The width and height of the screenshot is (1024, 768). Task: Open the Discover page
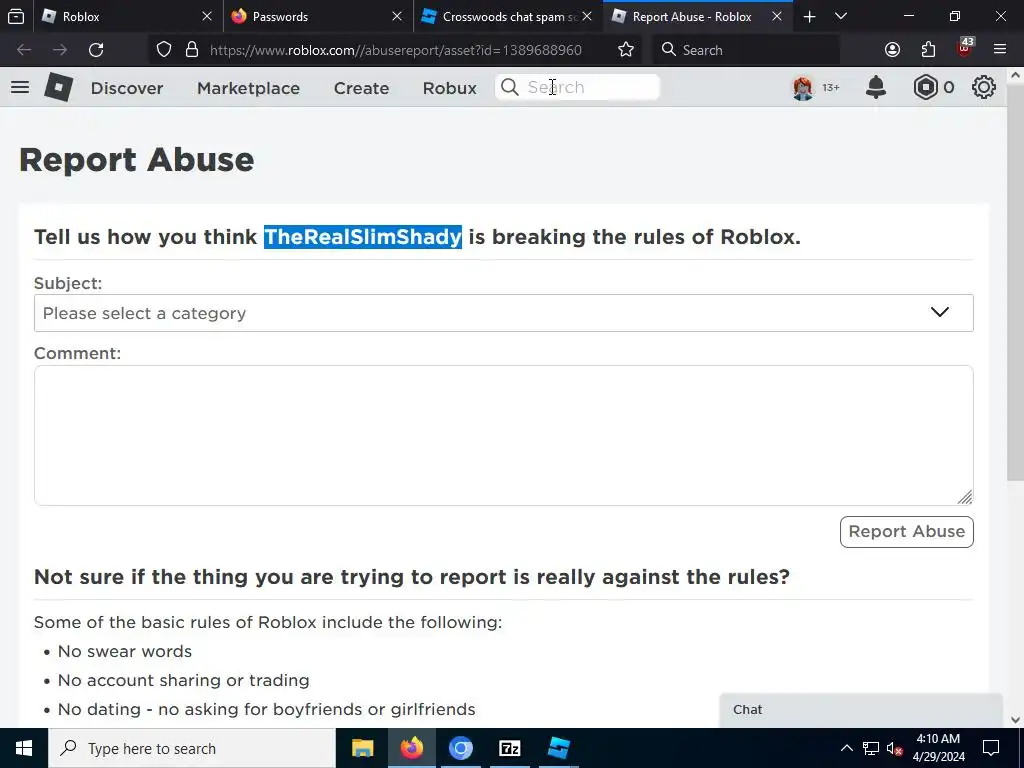point(127,88)
